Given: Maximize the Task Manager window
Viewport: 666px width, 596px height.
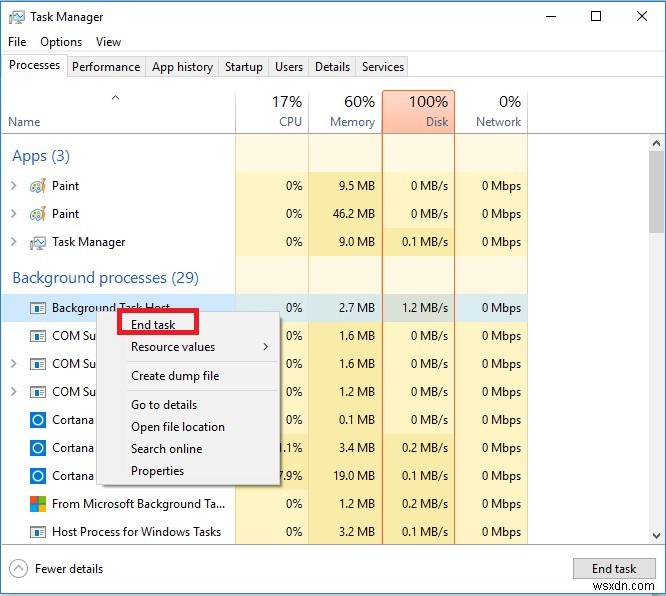Looking at the screenshot, I should (x=596, y=17).
